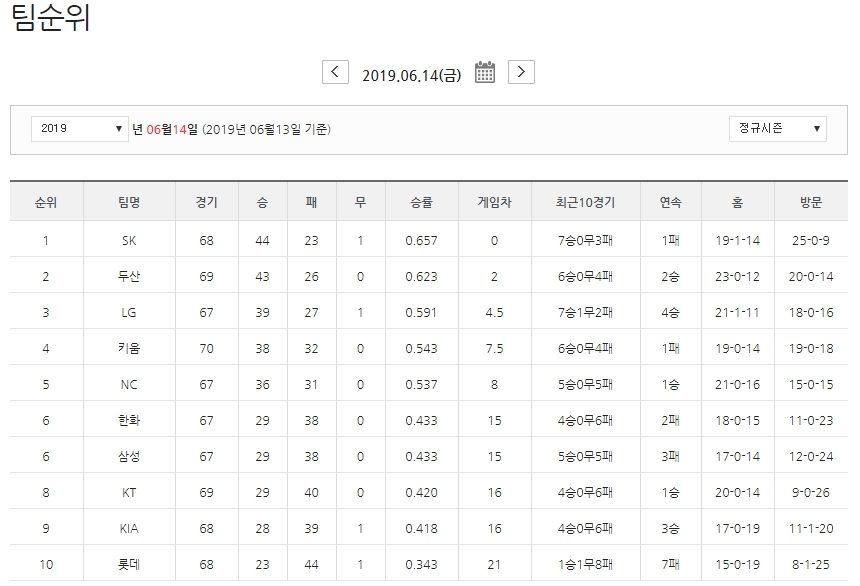
Task: Click home record 23-0-12 for 두산
Action: pos(737,277)
